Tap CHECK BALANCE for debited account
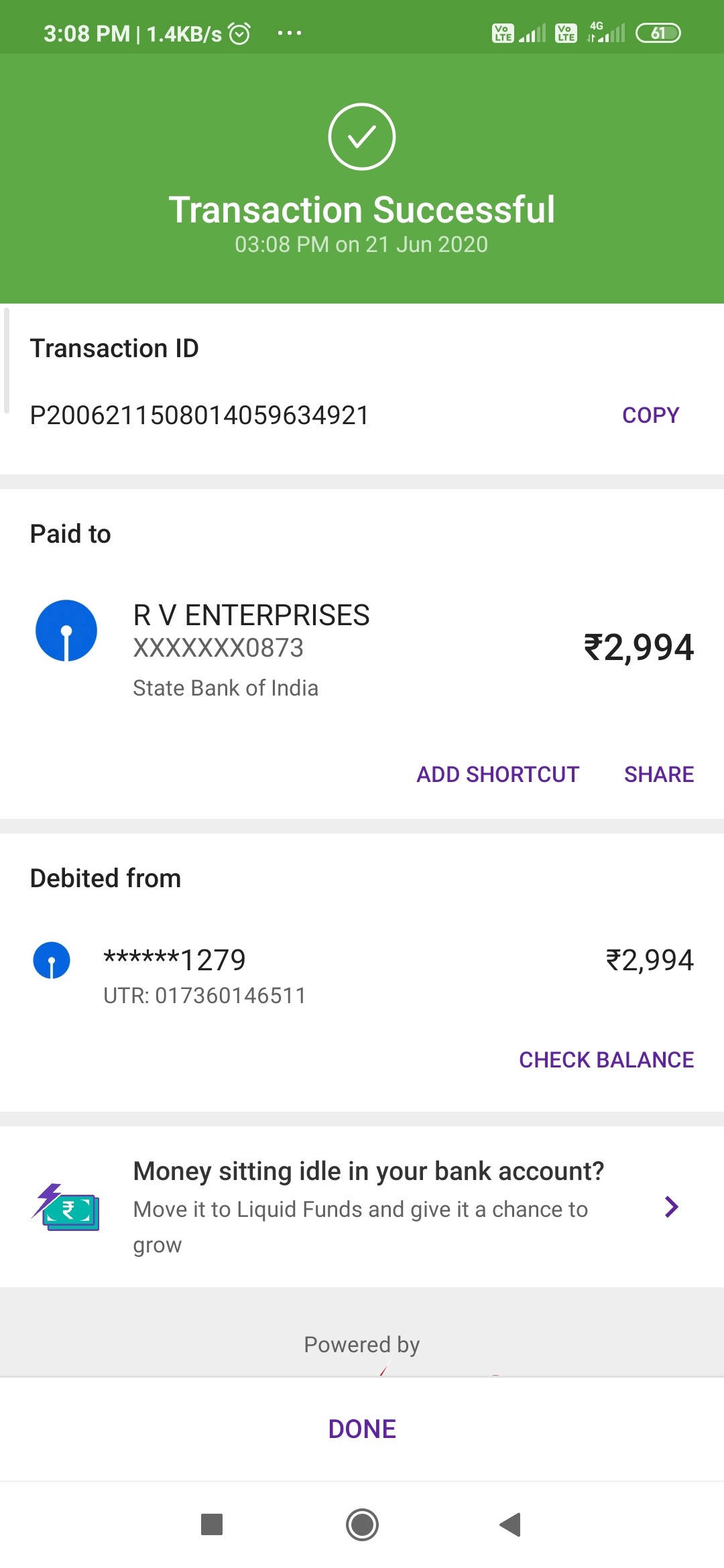The image size is (724, 1568). click(606, 1060)
